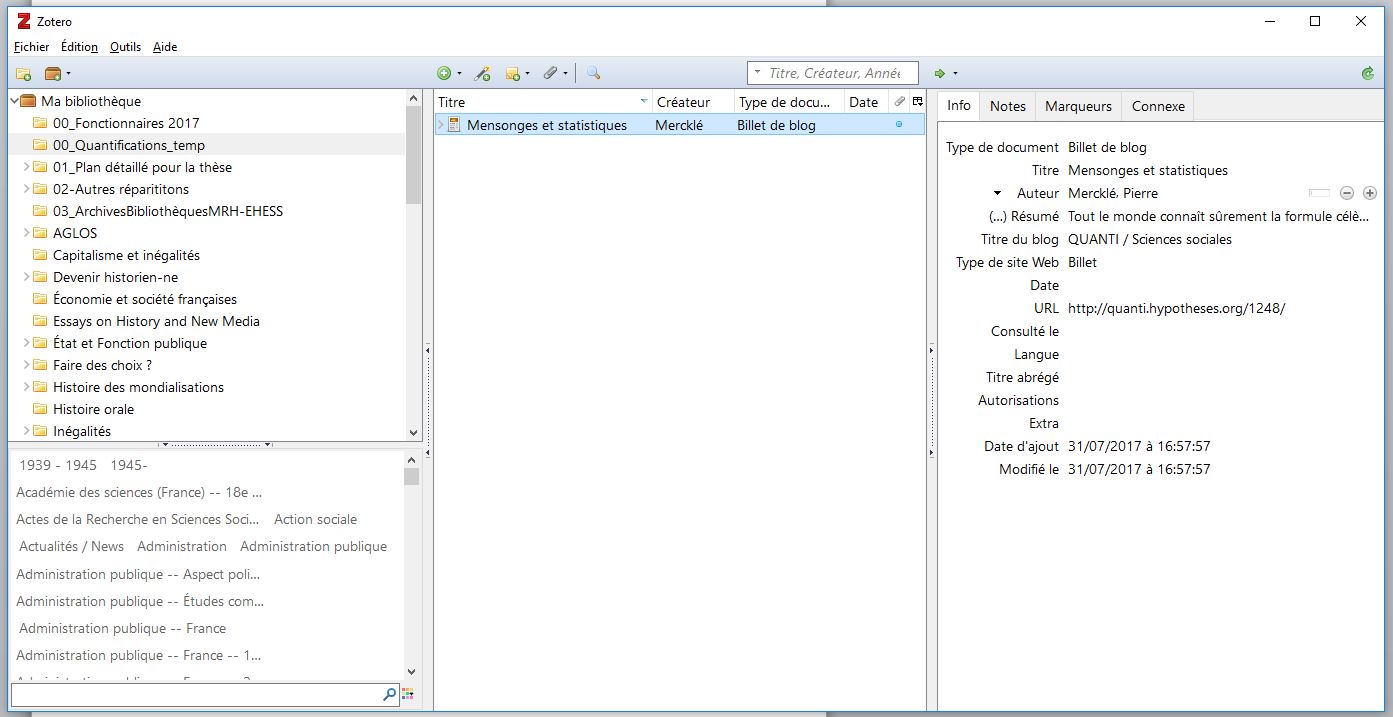Filter by the Action sociale tag
The width and height of the screenshot is (1393, 717).
point(315,519)
